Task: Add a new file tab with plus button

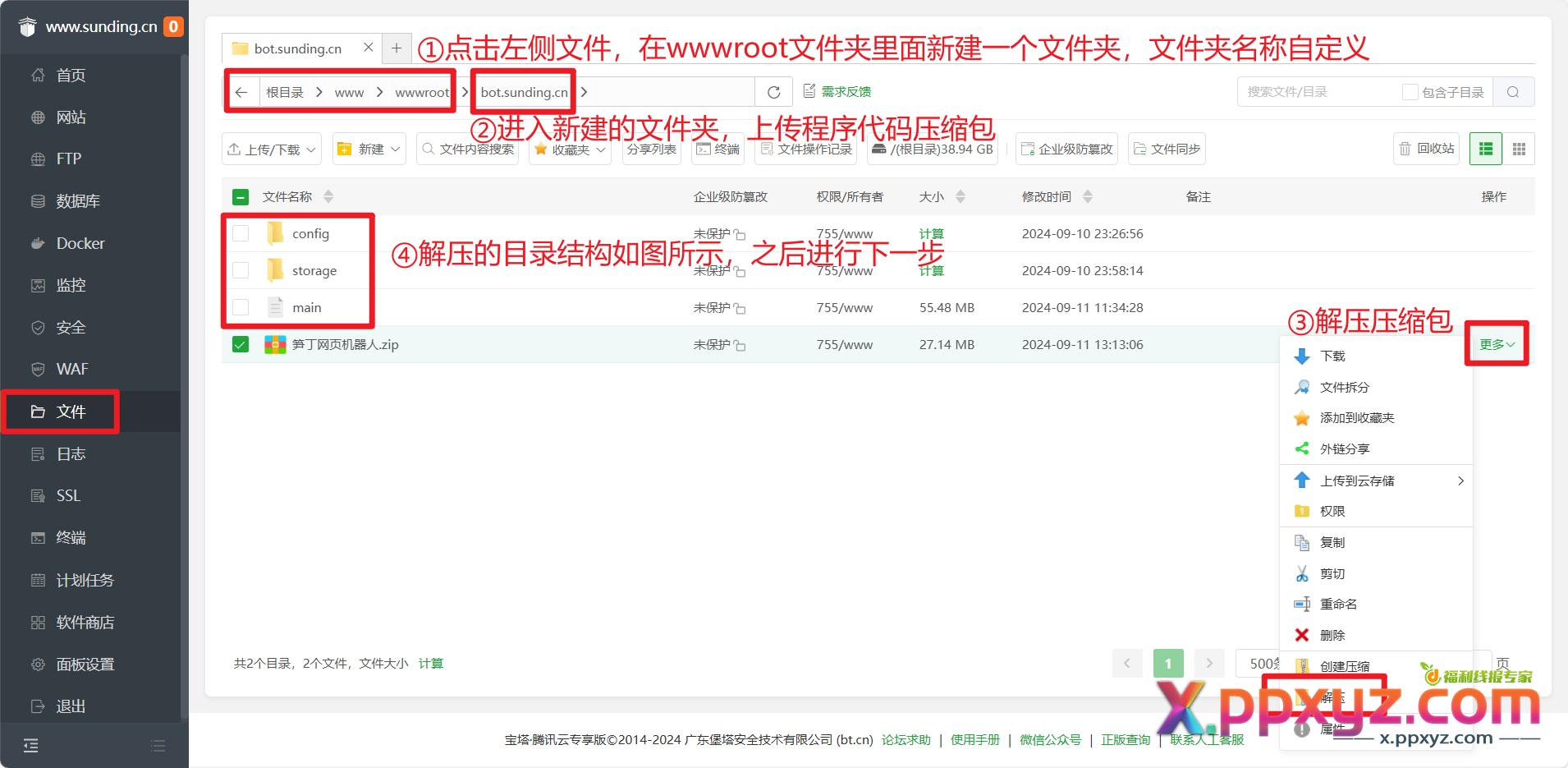Action: click(x=397, y=48)
